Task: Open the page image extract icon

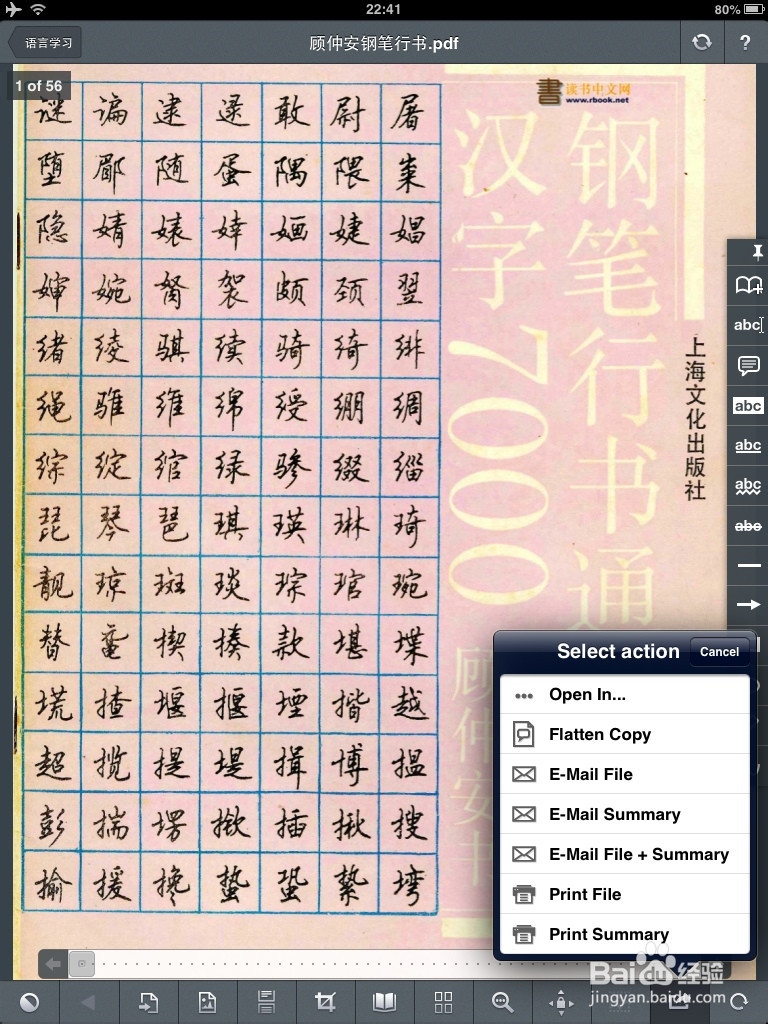Action: (207, 1002)
